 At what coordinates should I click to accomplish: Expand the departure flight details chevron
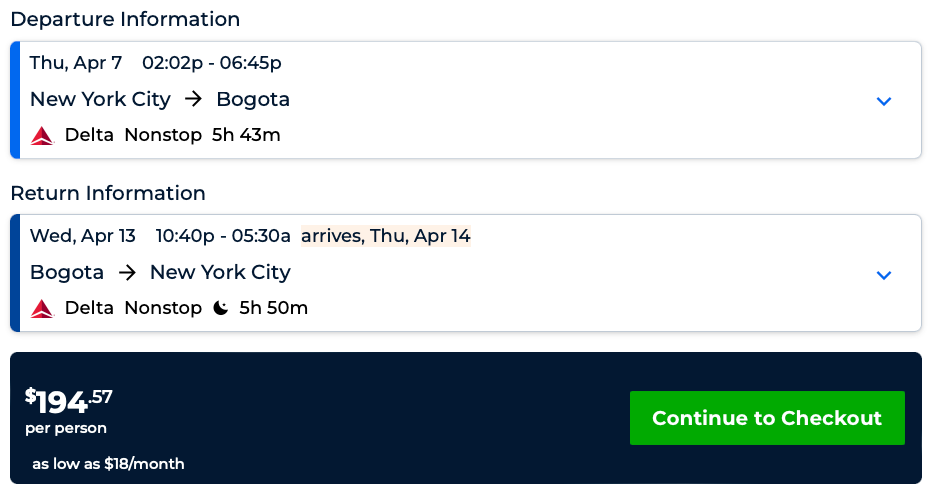click(883, 101)
